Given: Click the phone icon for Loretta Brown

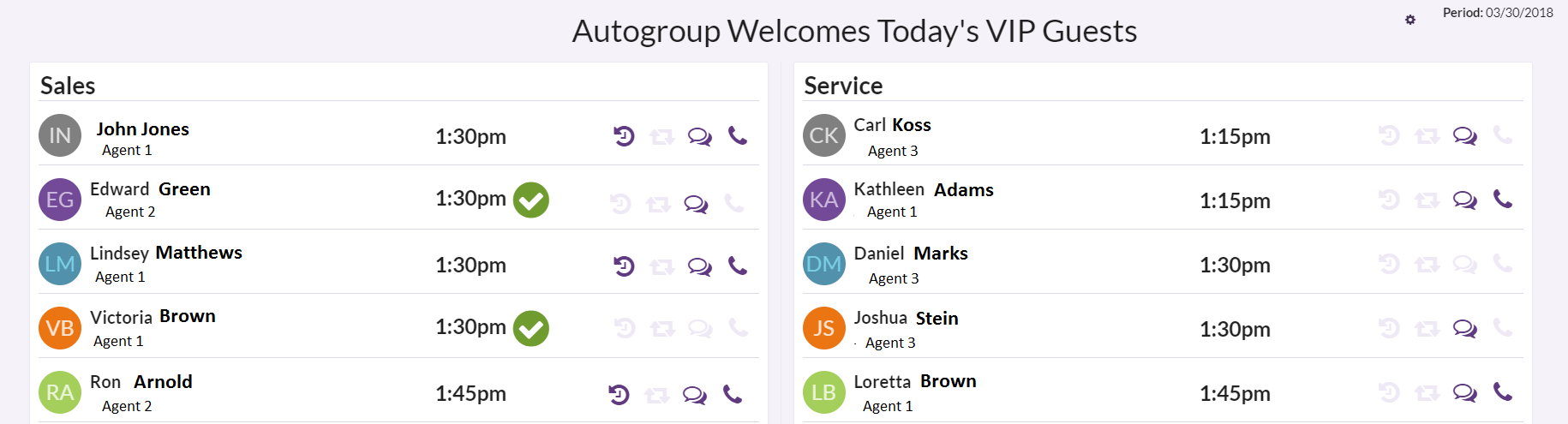Looking at the screenshot, I should (1503, 391).
